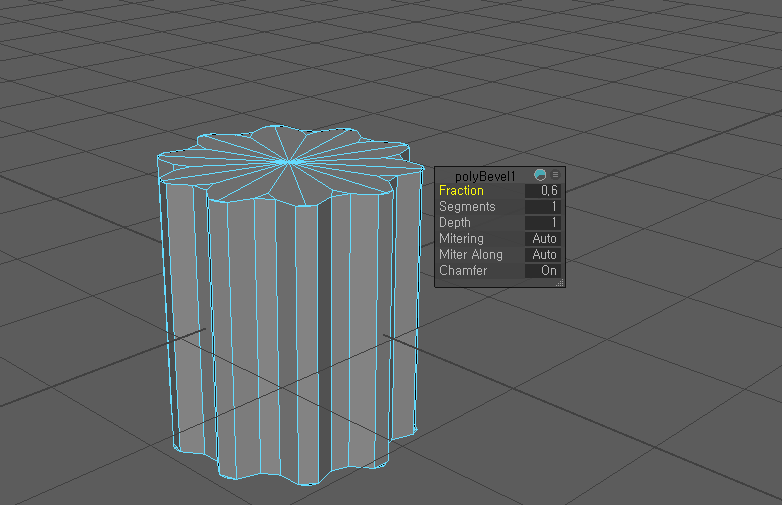Select the Fraction value field 0,6
The width and height of the screenshot is (782, 505).
[543, 190]
